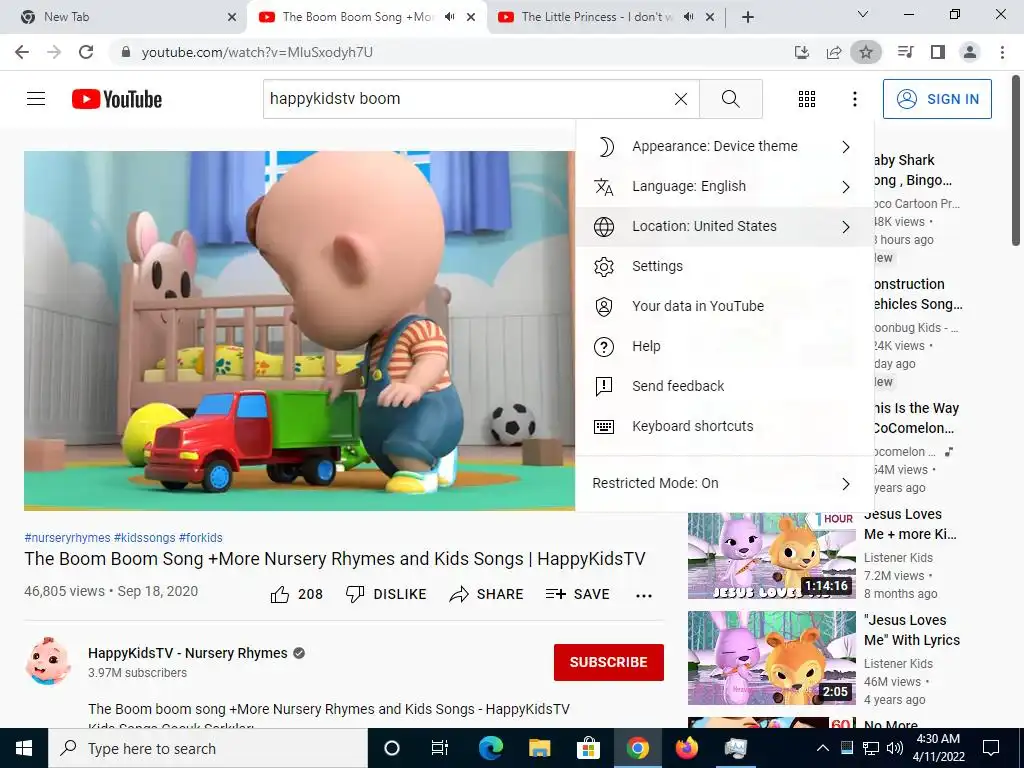This screenshot has height=768, width=1024.
Task: Open Chrome three-dot menu
Action: click(x=1002, y=52)
